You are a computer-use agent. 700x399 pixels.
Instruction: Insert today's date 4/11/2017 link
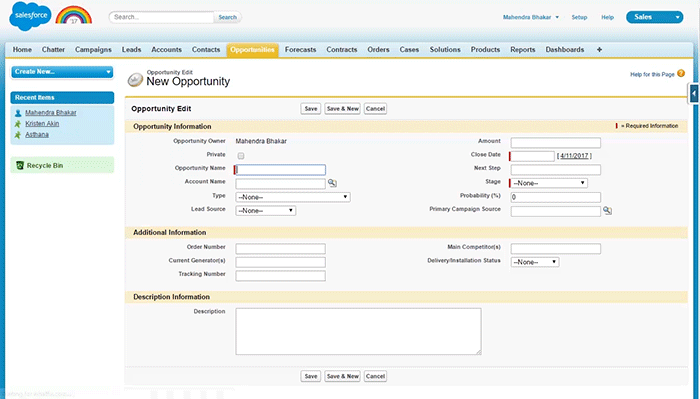(x=574, y=156)
